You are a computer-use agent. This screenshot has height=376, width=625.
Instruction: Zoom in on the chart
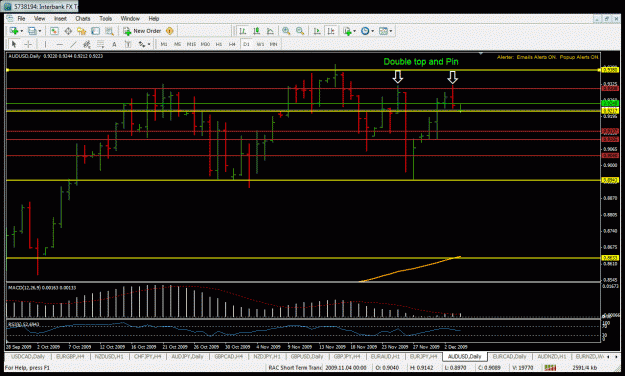286,31
